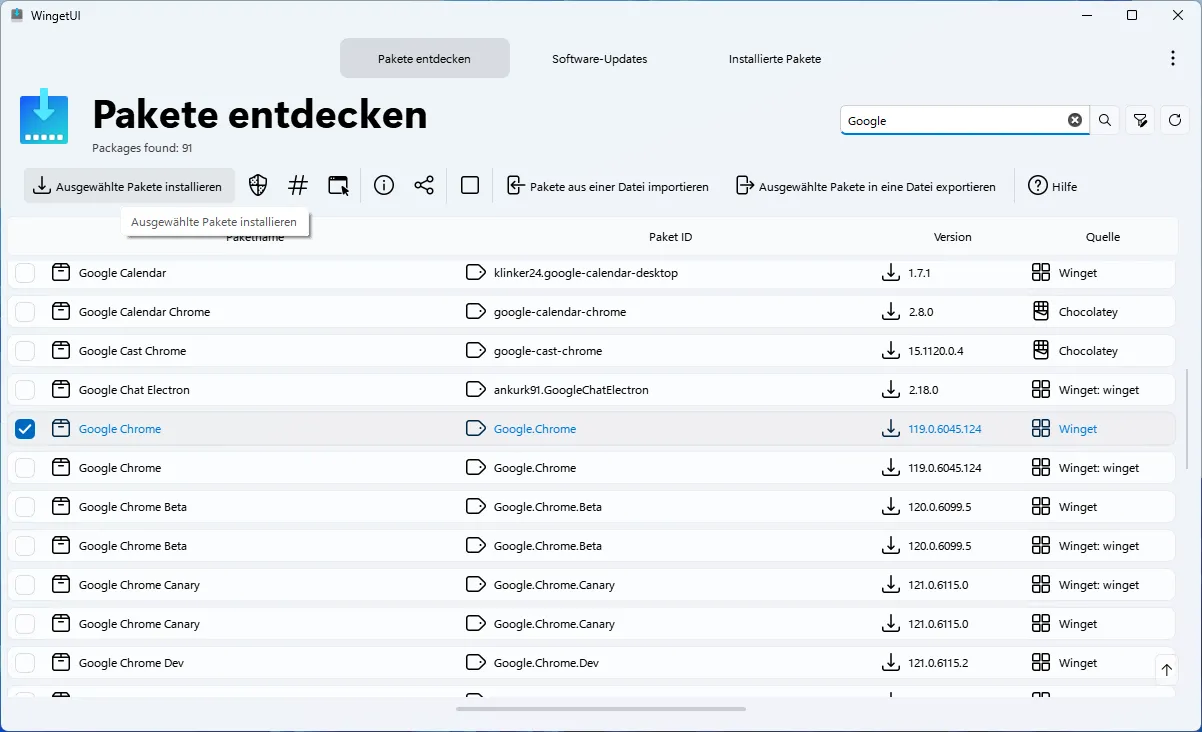
Task: Click the Chocolatey icon on the Google Cast Chrome row
Action: pos(1041,350)
